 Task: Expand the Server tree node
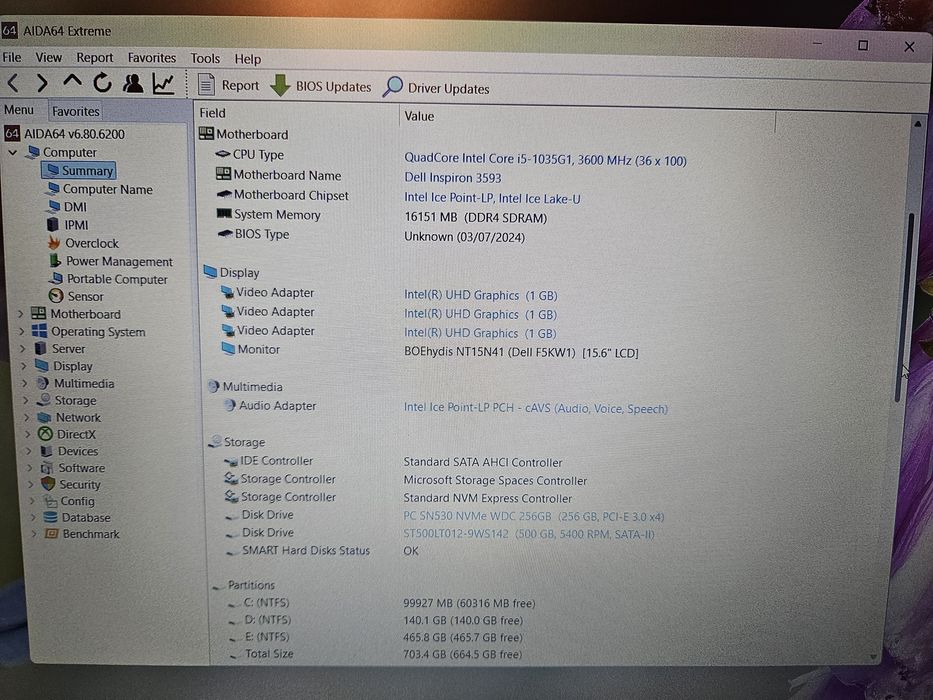(23, 348)
